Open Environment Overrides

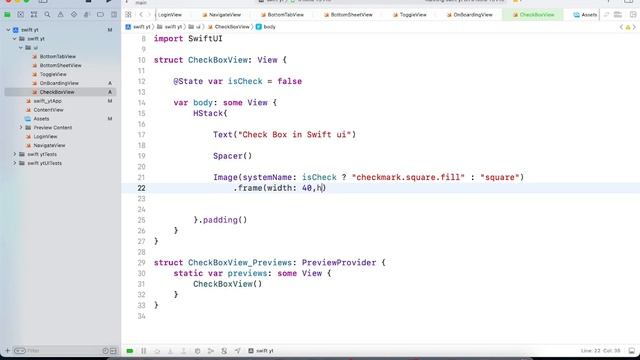click(x=224, y=351)
